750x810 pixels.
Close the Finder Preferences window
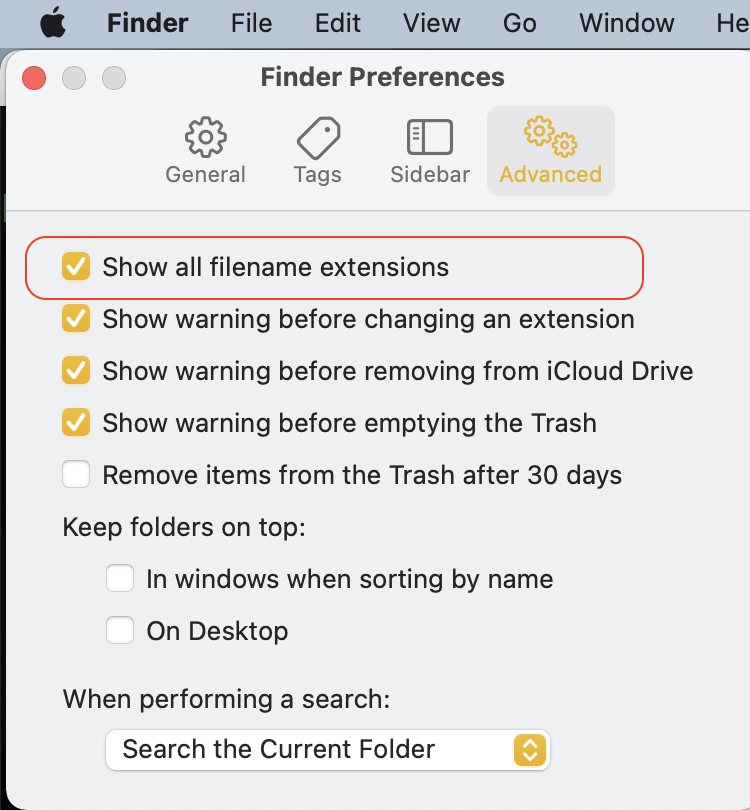tap(35, 78)
